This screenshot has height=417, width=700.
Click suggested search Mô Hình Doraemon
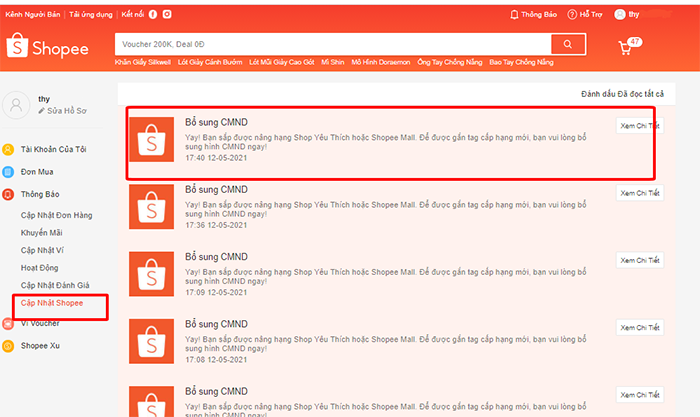point(381,62)
